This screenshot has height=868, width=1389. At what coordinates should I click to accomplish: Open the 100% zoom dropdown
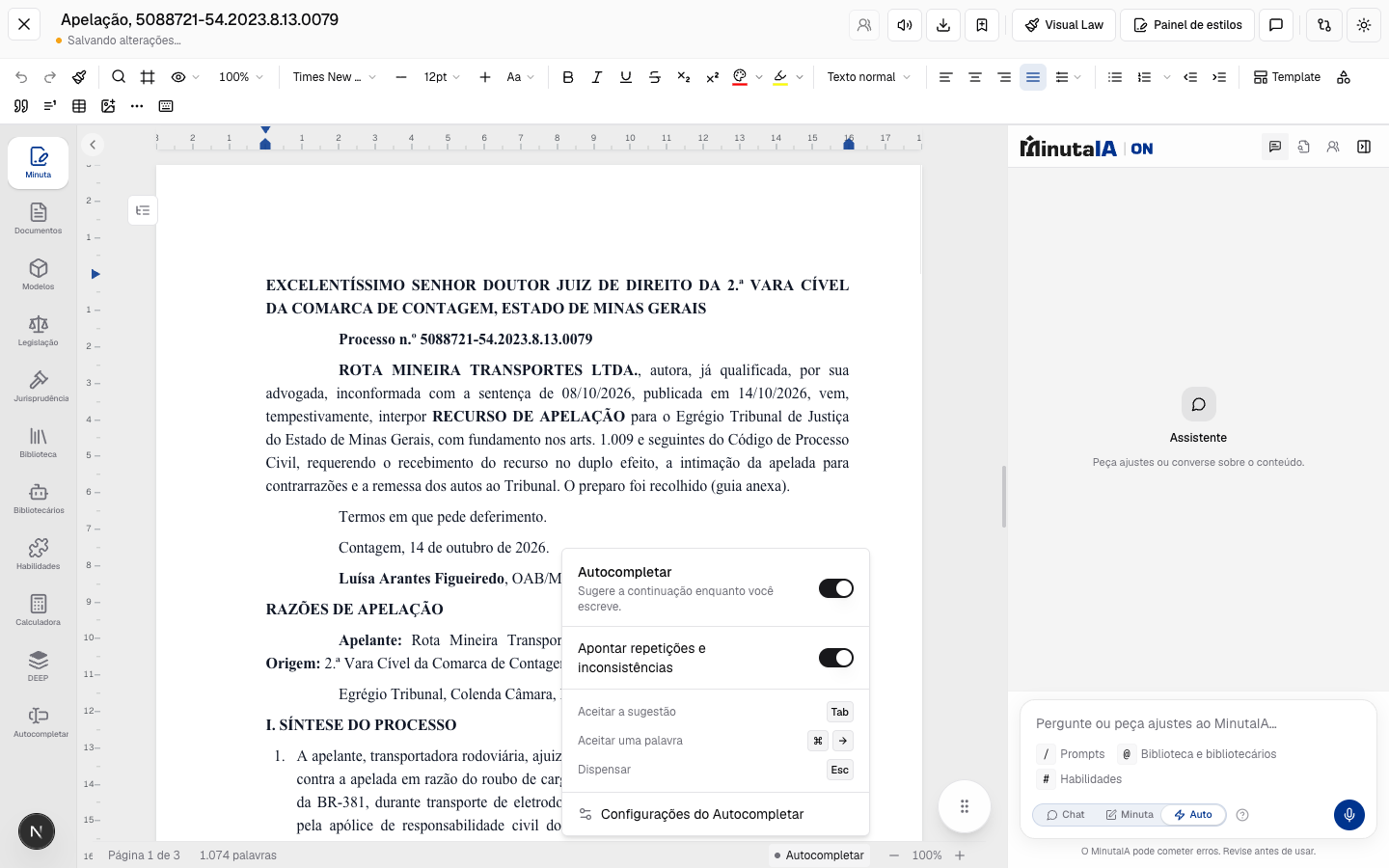pos(241,77)
